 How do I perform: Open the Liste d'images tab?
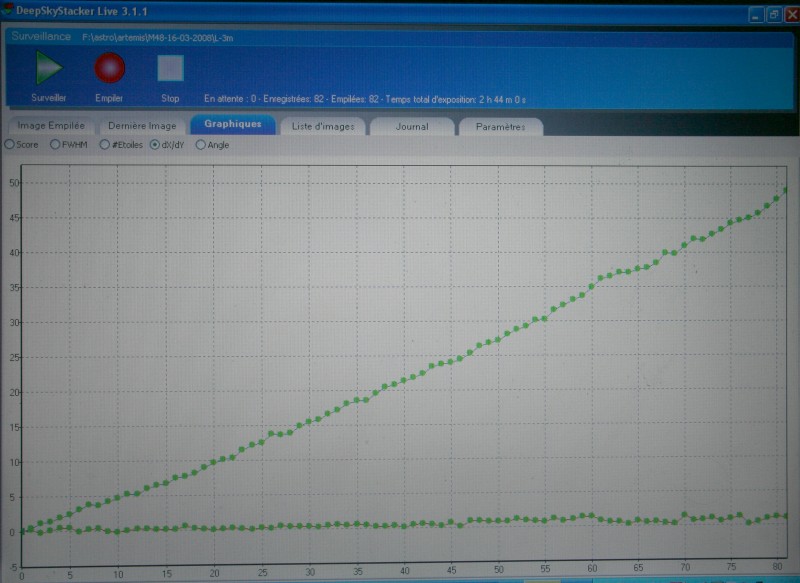(x=323, y=126)
